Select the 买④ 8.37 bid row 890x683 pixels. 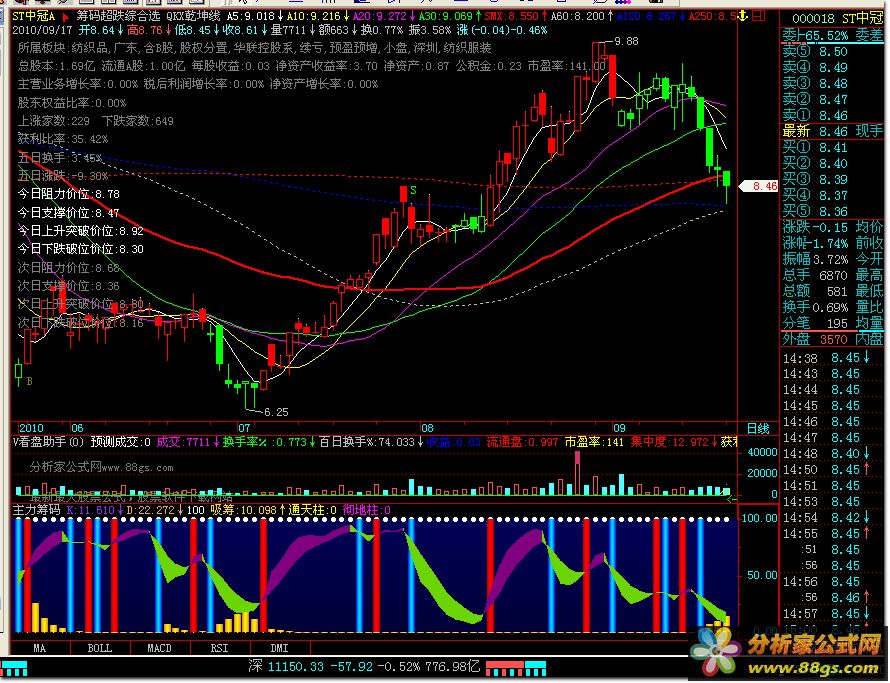[833, 195]
